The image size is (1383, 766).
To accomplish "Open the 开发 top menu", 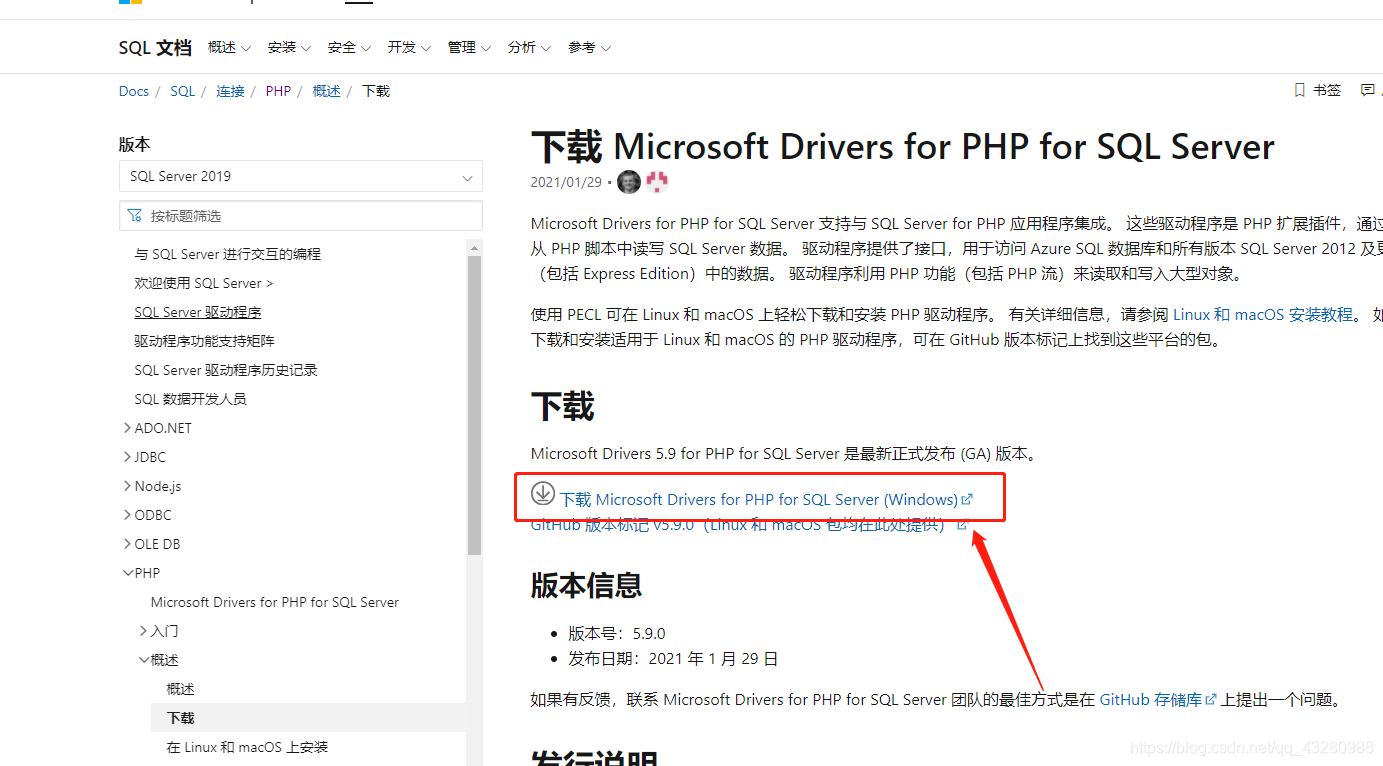I will (409, 47).
